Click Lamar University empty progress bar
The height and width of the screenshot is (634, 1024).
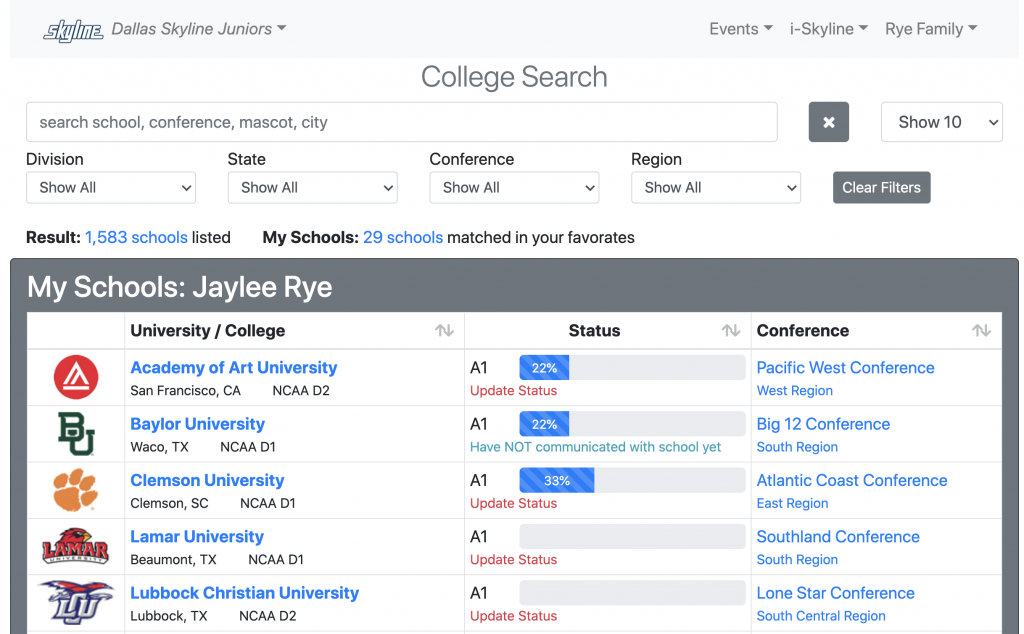tap(632, 536)
